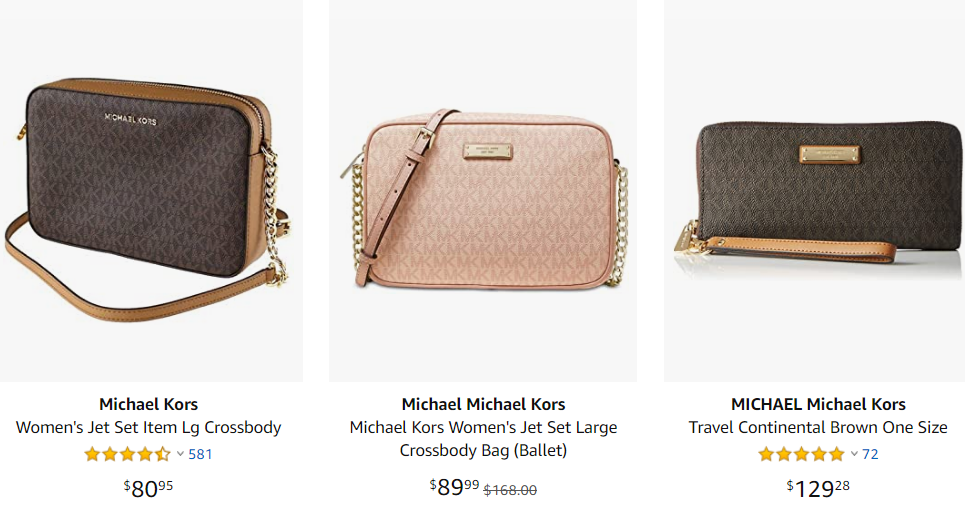Click the 5-star rating icons for Travel Continental
965x507 pixels.
(x=801, y=455)
